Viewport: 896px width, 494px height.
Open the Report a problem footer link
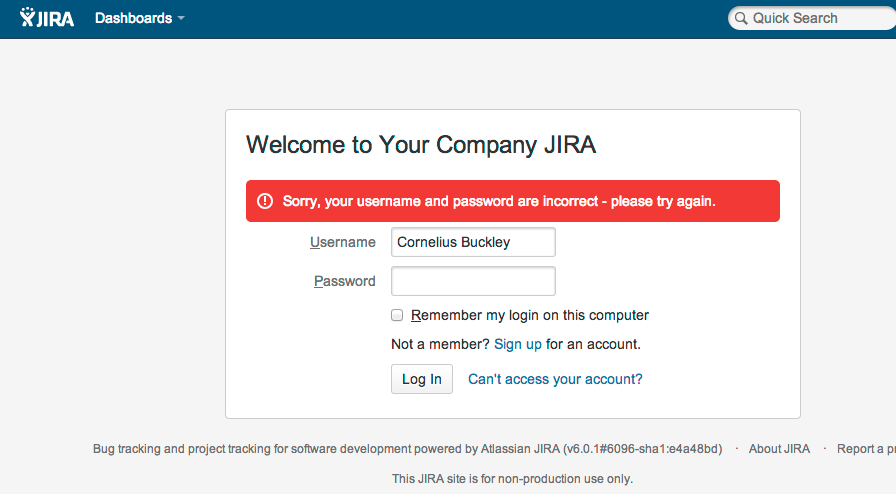866,449
